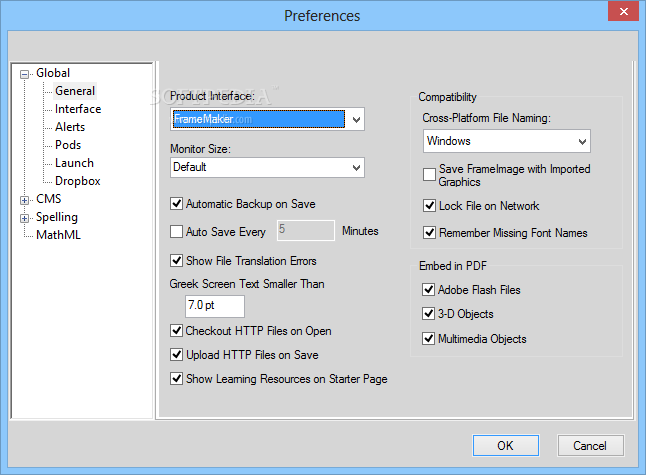Open the Alerts preferences page
646x475 pixels.
pos(70,127)
